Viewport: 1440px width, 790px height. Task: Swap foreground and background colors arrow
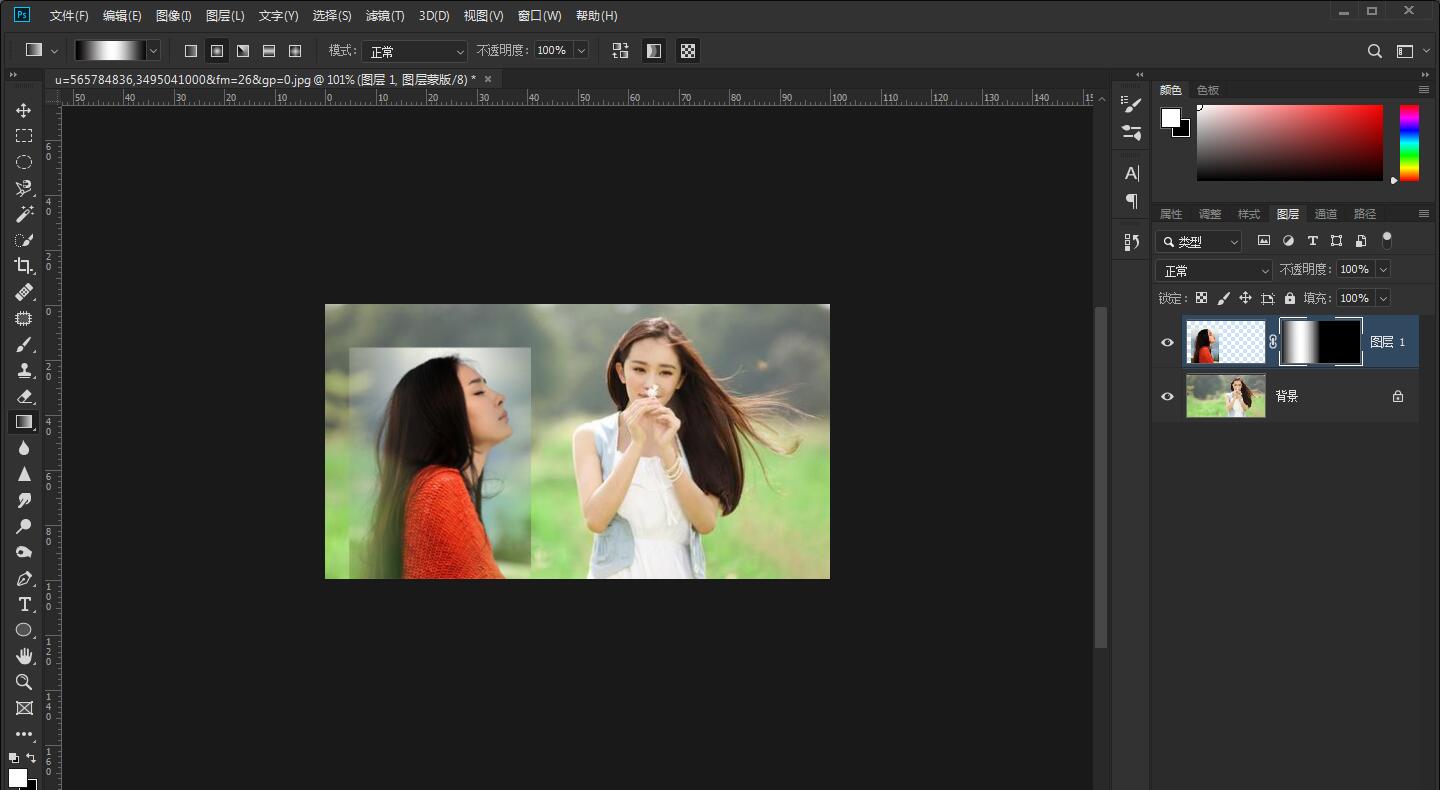[31, 758]
